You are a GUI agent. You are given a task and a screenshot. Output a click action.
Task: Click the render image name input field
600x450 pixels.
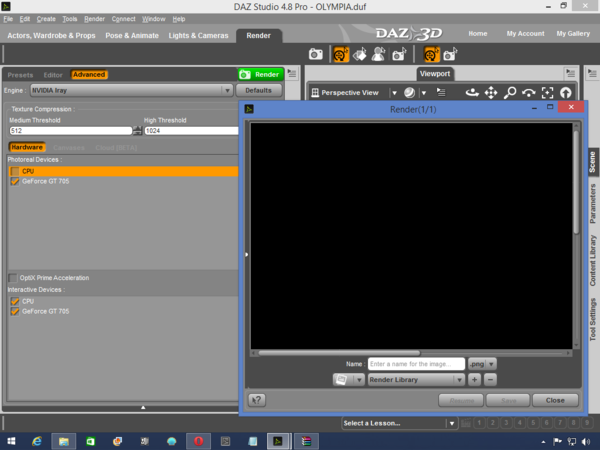click(x=416, y=364)
